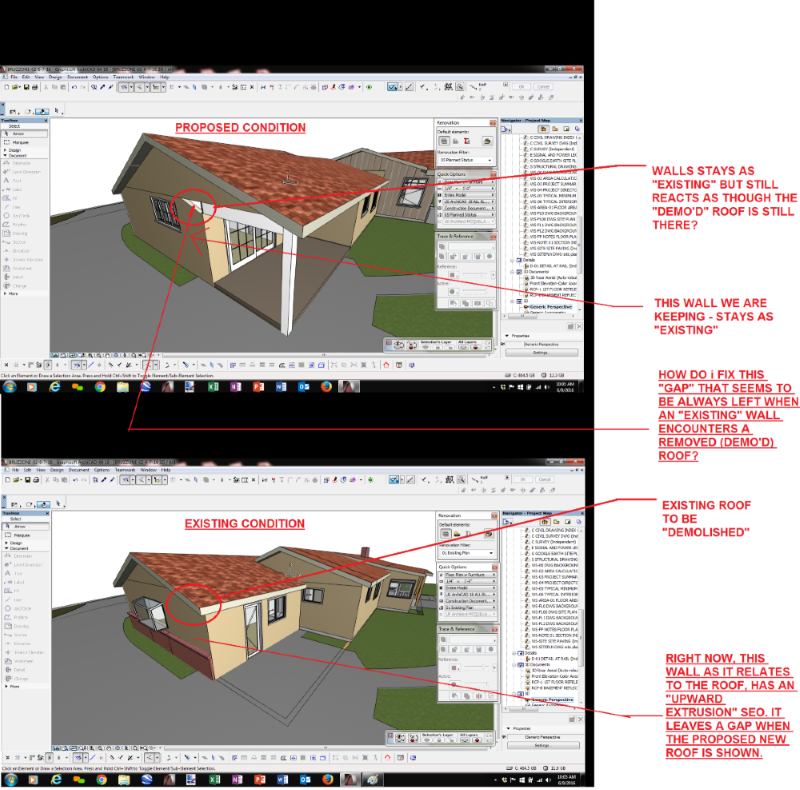Click View Map icon in top Navigator
800x790 pixels.
pyautogui.click(x=555, y=129)
